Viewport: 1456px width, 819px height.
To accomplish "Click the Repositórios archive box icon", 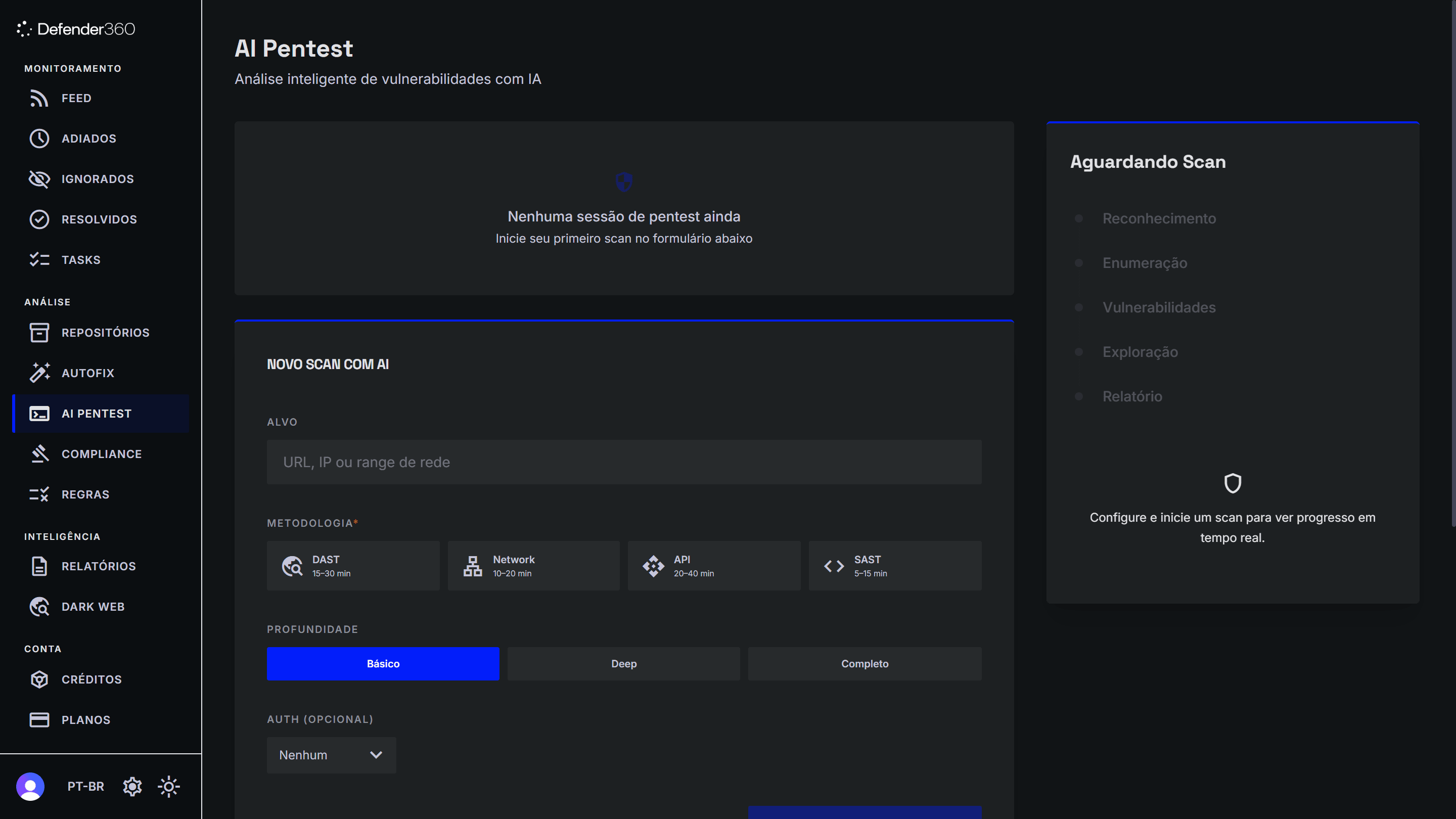I will point(39,332).
